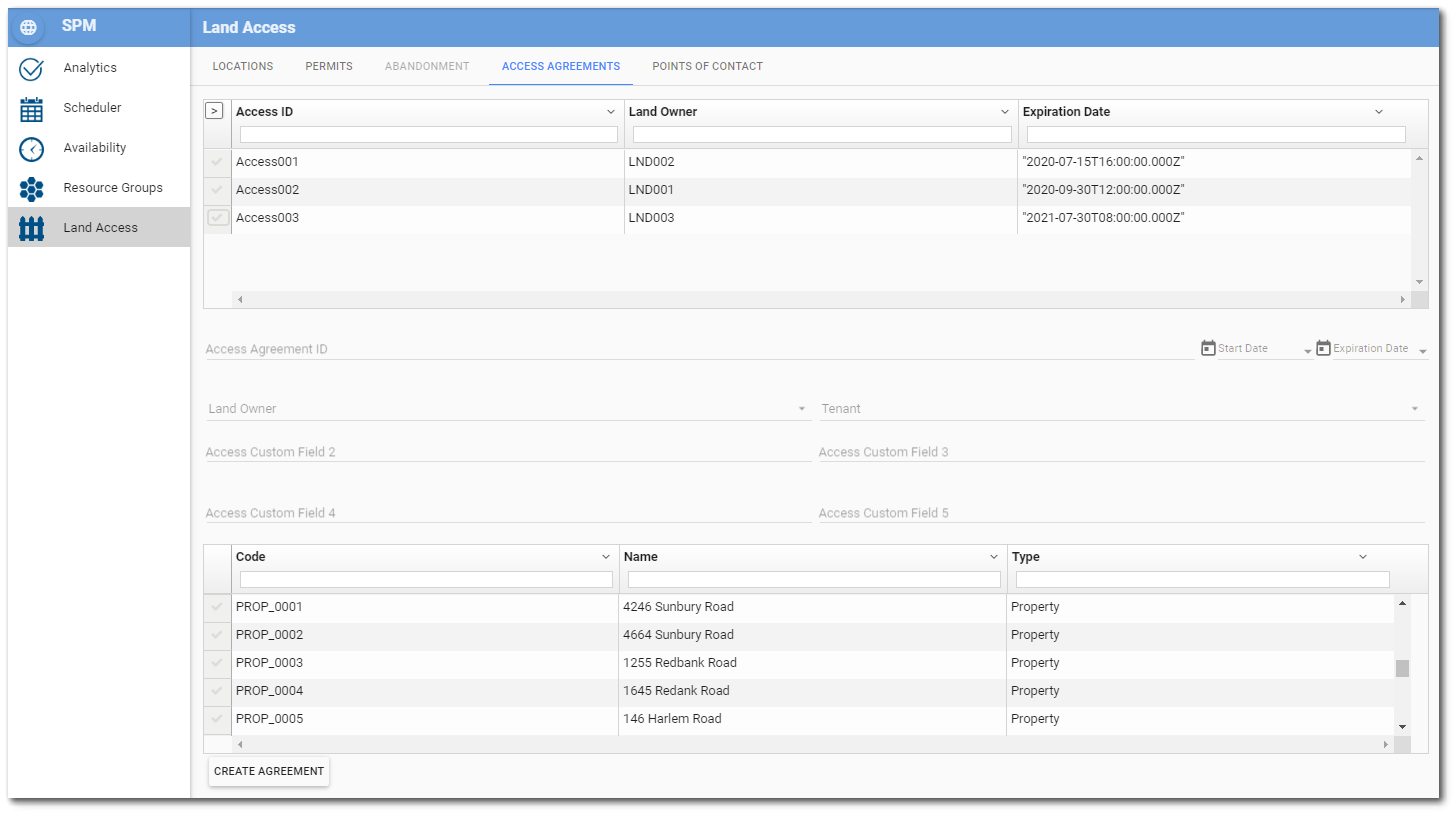Click the Access Custom Field 2 input
This screenshot has height=814, width=1455.
point(507,452)
